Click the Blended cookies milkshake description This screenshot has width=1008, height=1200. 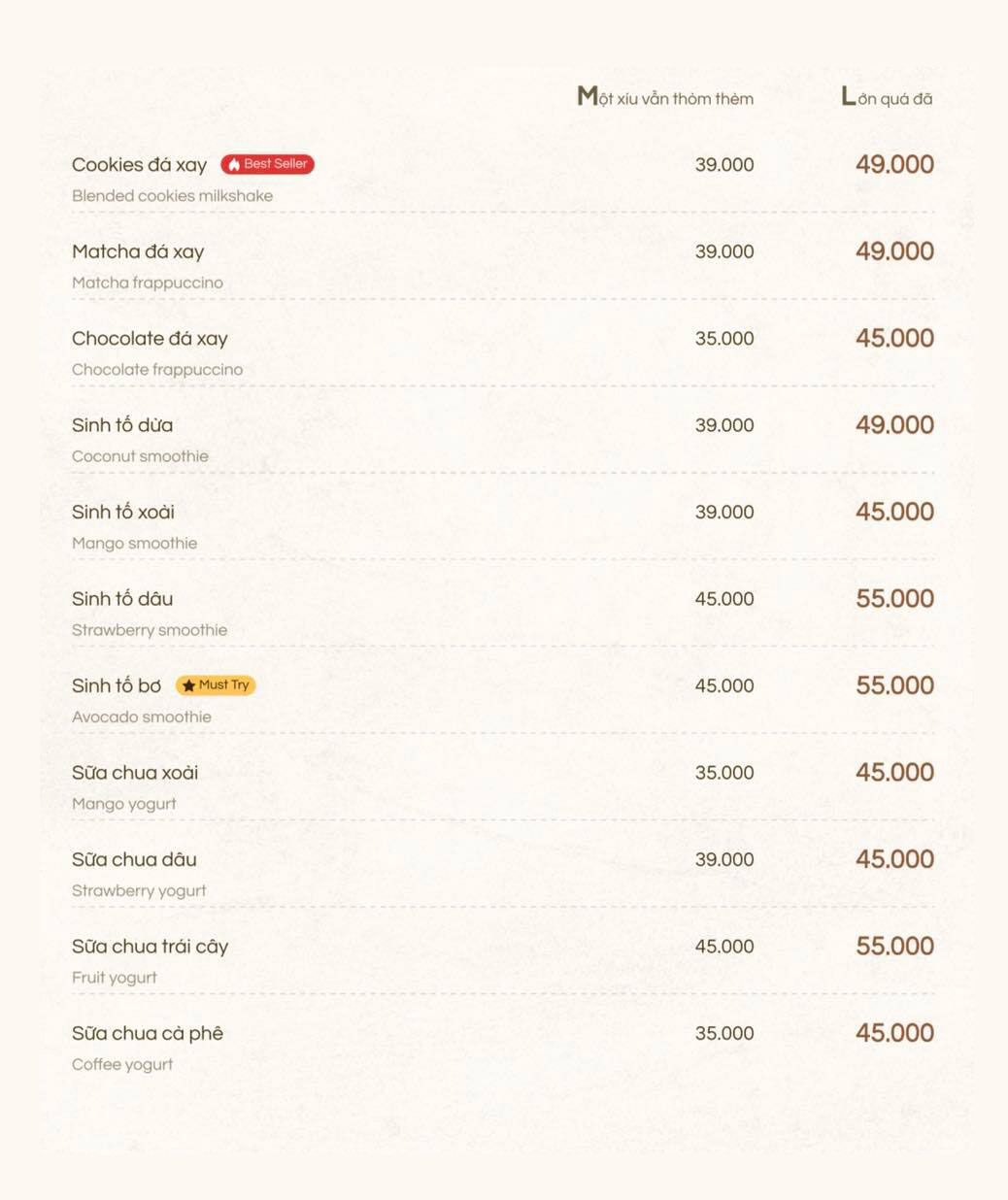(172, 195)
